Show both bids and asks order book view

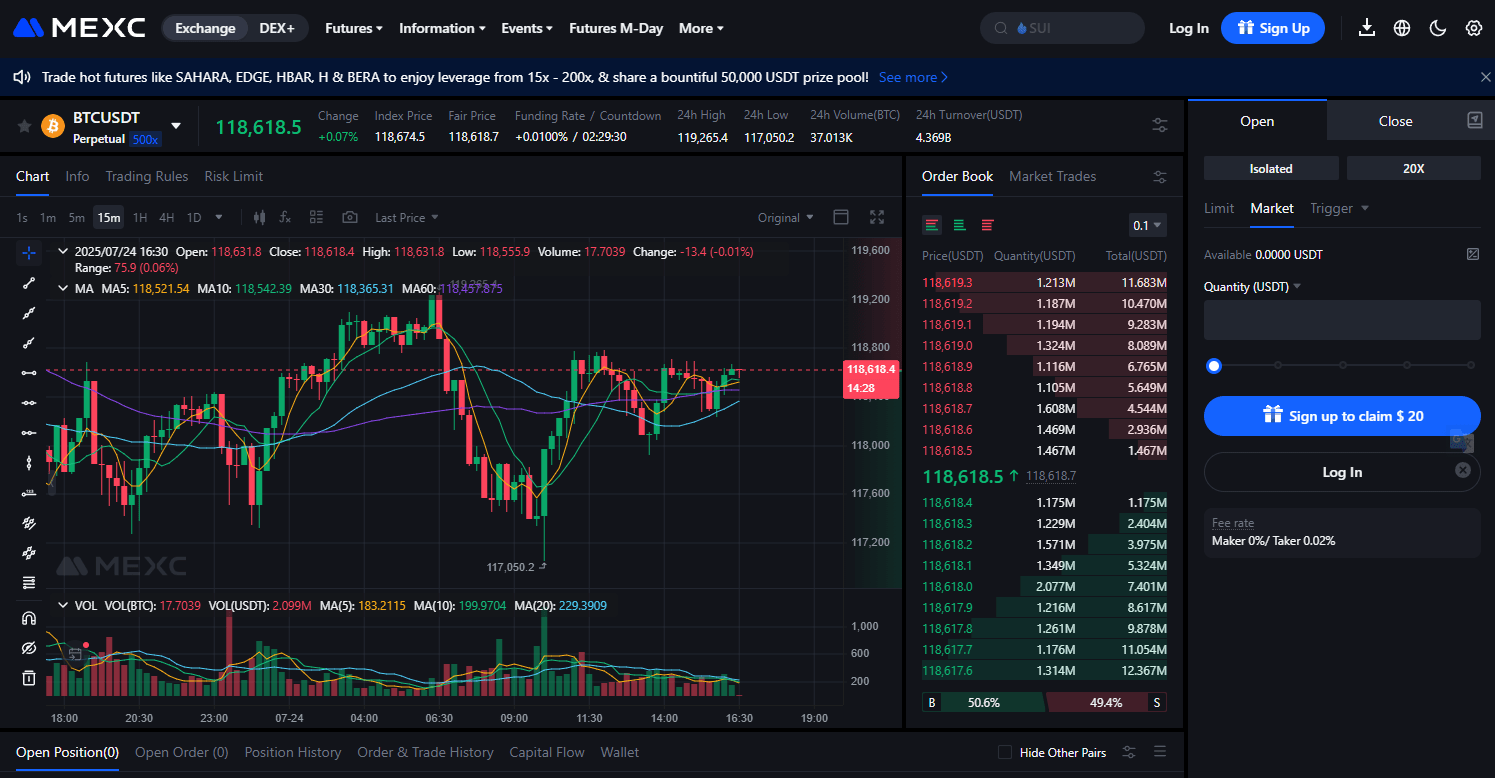[x=932, y=225]
